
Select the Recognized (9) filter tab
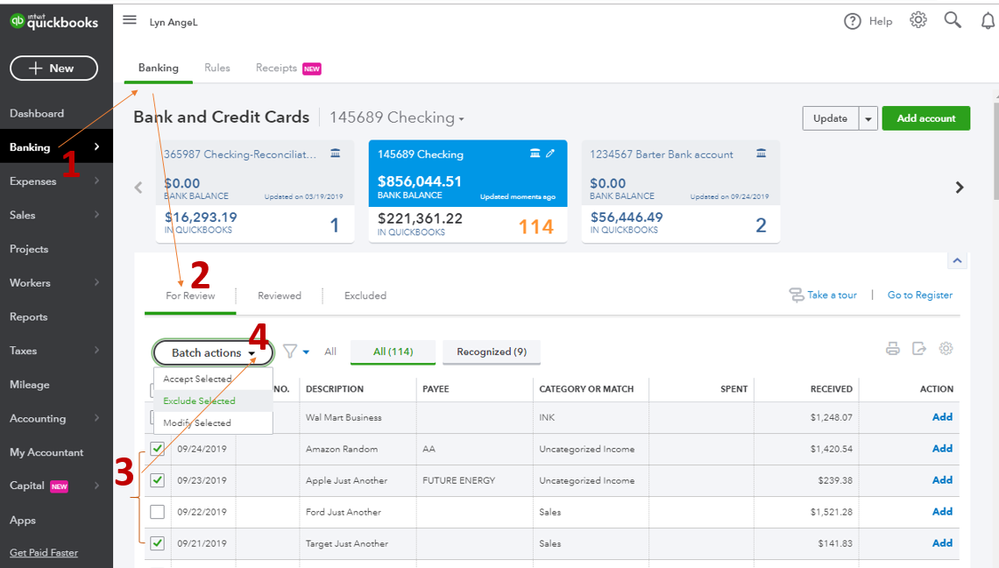(492, 351)
